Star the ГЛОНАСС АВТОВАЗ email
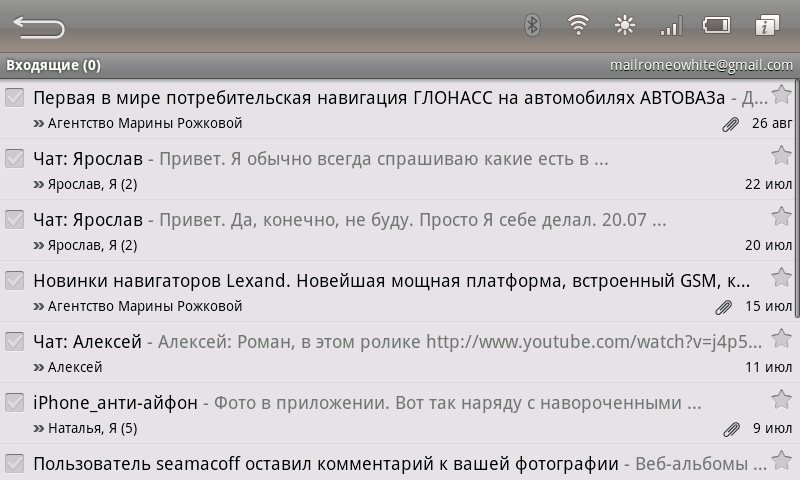The height and width of the screenshot is (480, 800). [x=781, y=94]
